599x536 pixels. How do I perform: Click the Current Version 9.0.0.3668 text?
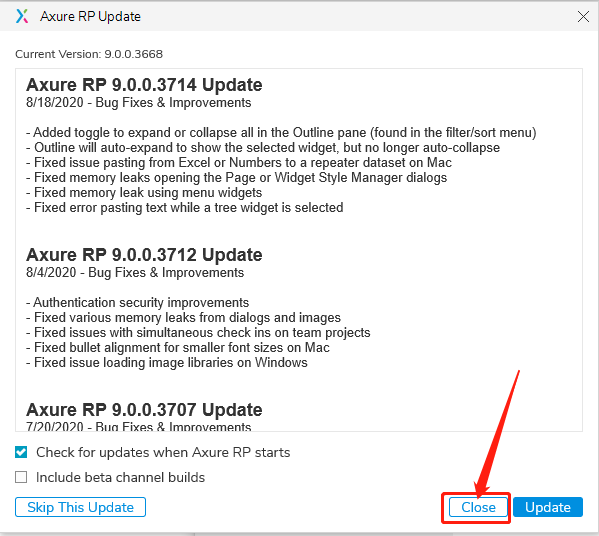pos(89,54)
